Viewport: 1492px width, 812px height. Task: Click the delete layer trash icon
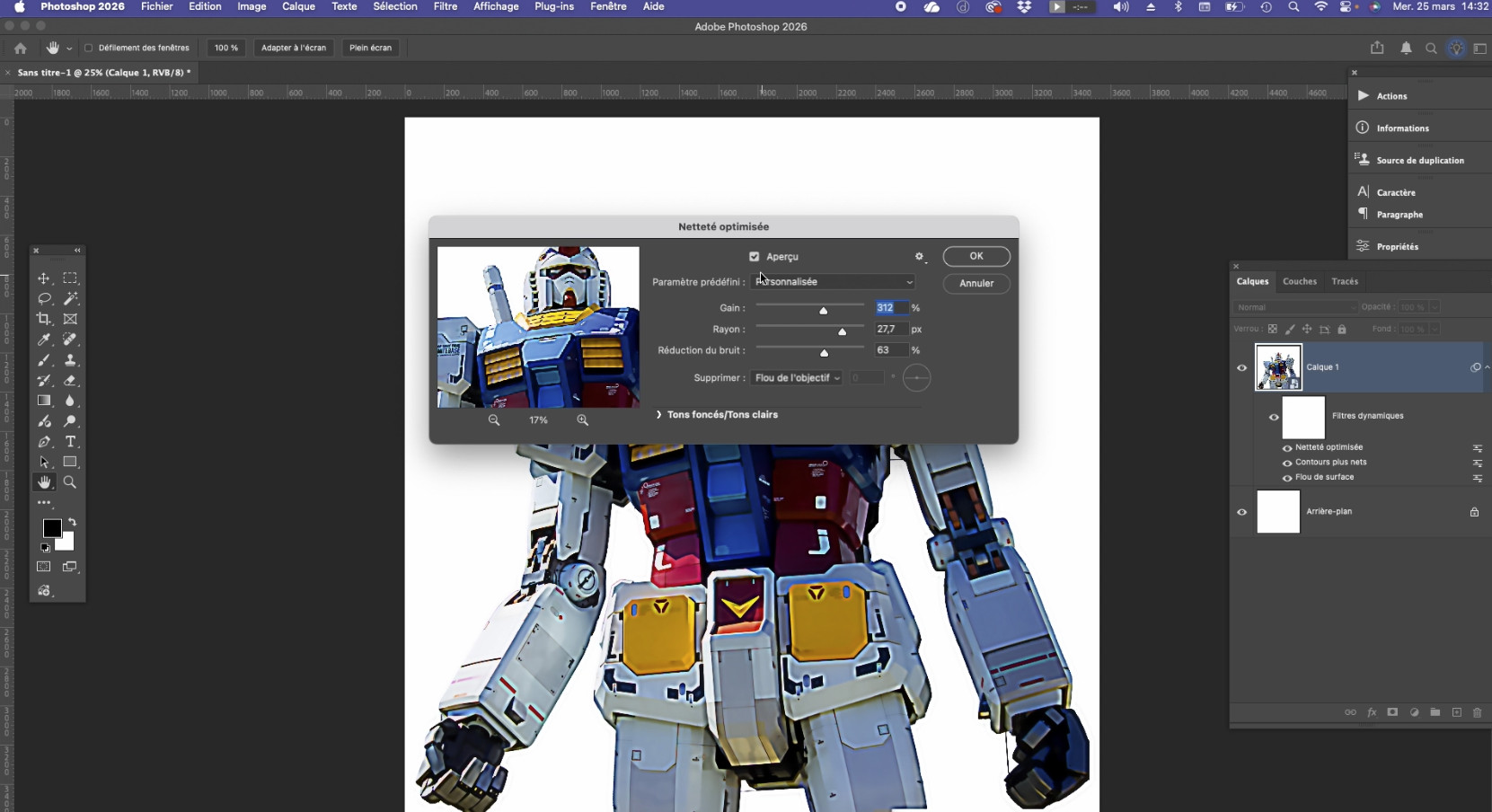1477,712
